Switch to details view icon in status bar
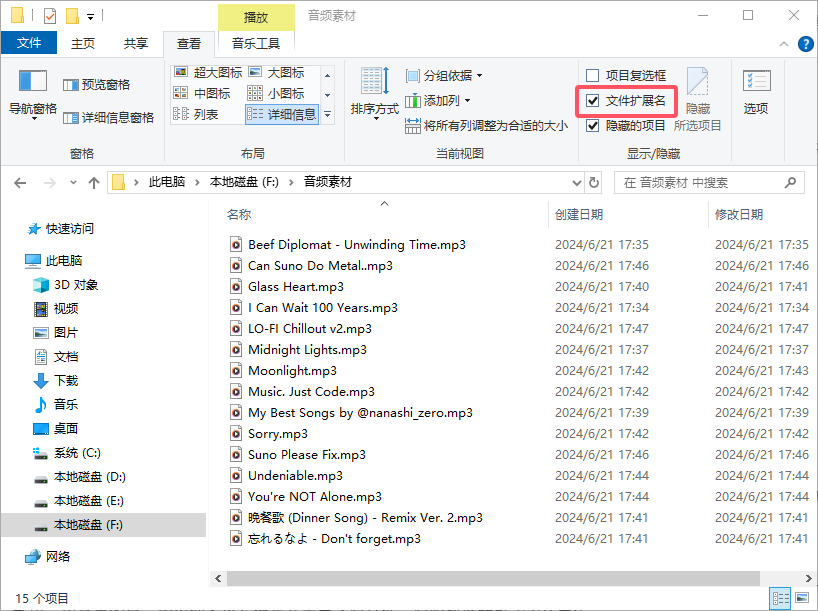The image size is (818, 611). 780,598
